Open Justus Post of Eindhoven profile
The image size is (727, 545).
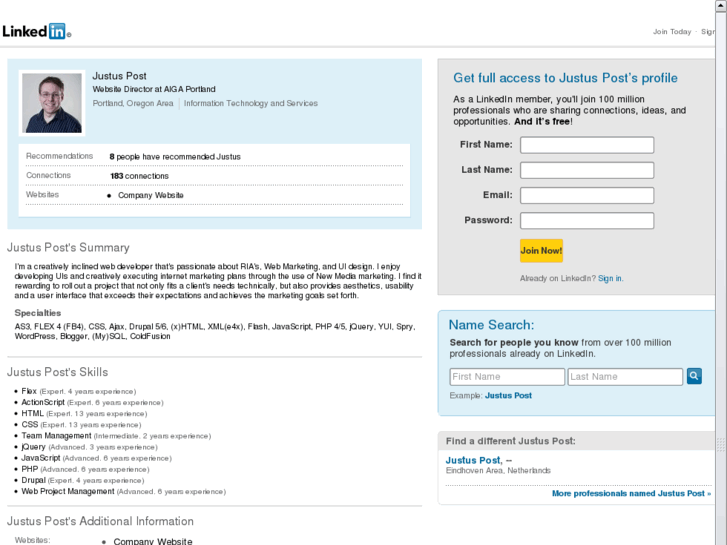pos(473,460)
